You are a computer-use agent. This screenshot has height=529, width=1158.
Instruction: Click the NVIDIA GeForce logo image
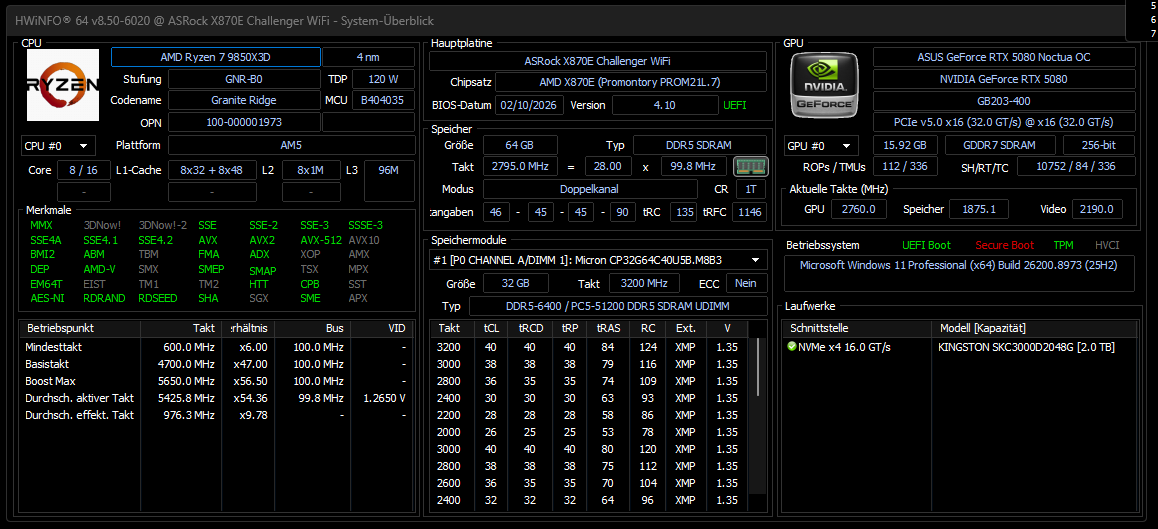[822, 84]
